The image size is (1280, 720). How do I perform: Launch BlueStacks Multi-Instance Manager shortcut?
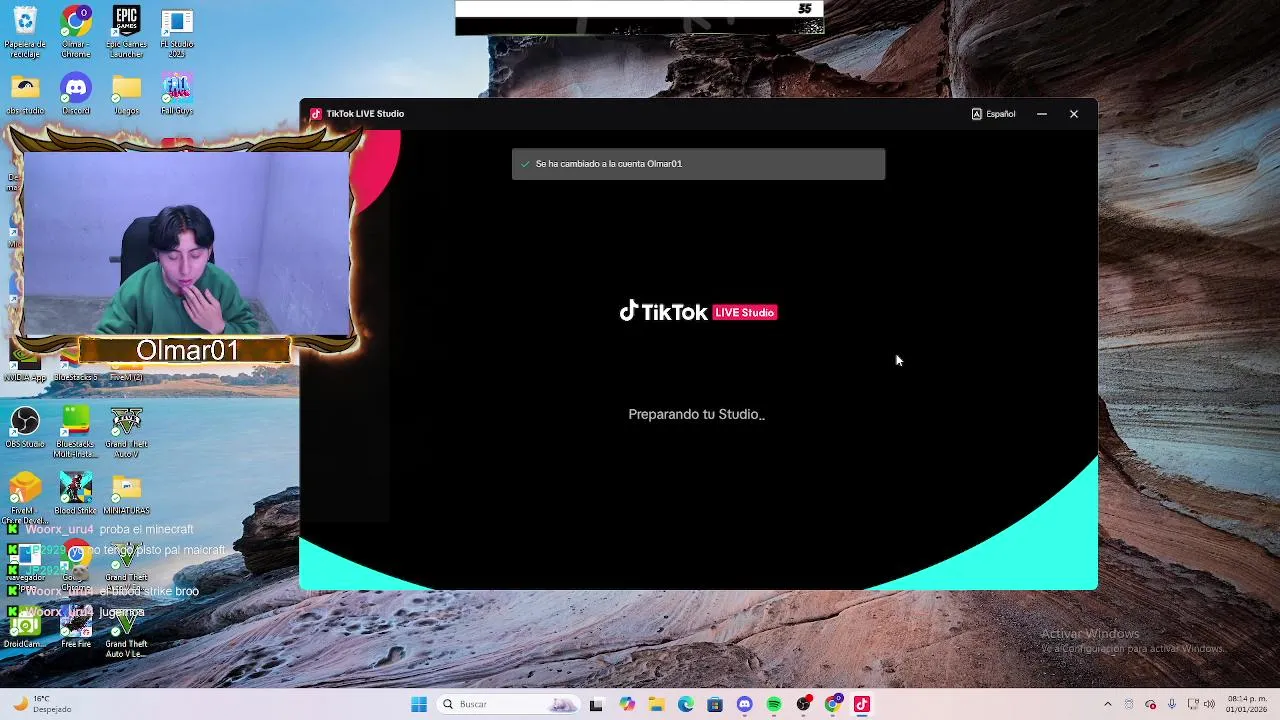pos(76,431)
